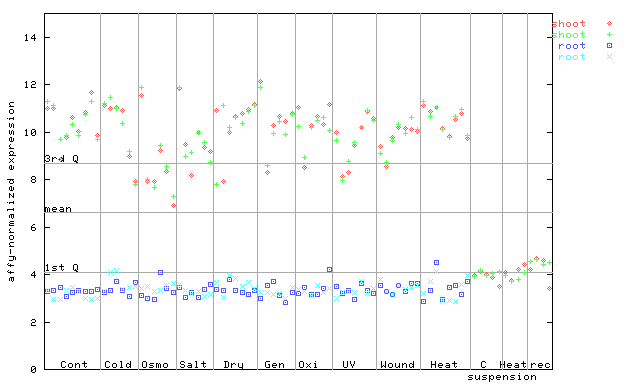Click the 'Osmo' condition label

[155, 364]
